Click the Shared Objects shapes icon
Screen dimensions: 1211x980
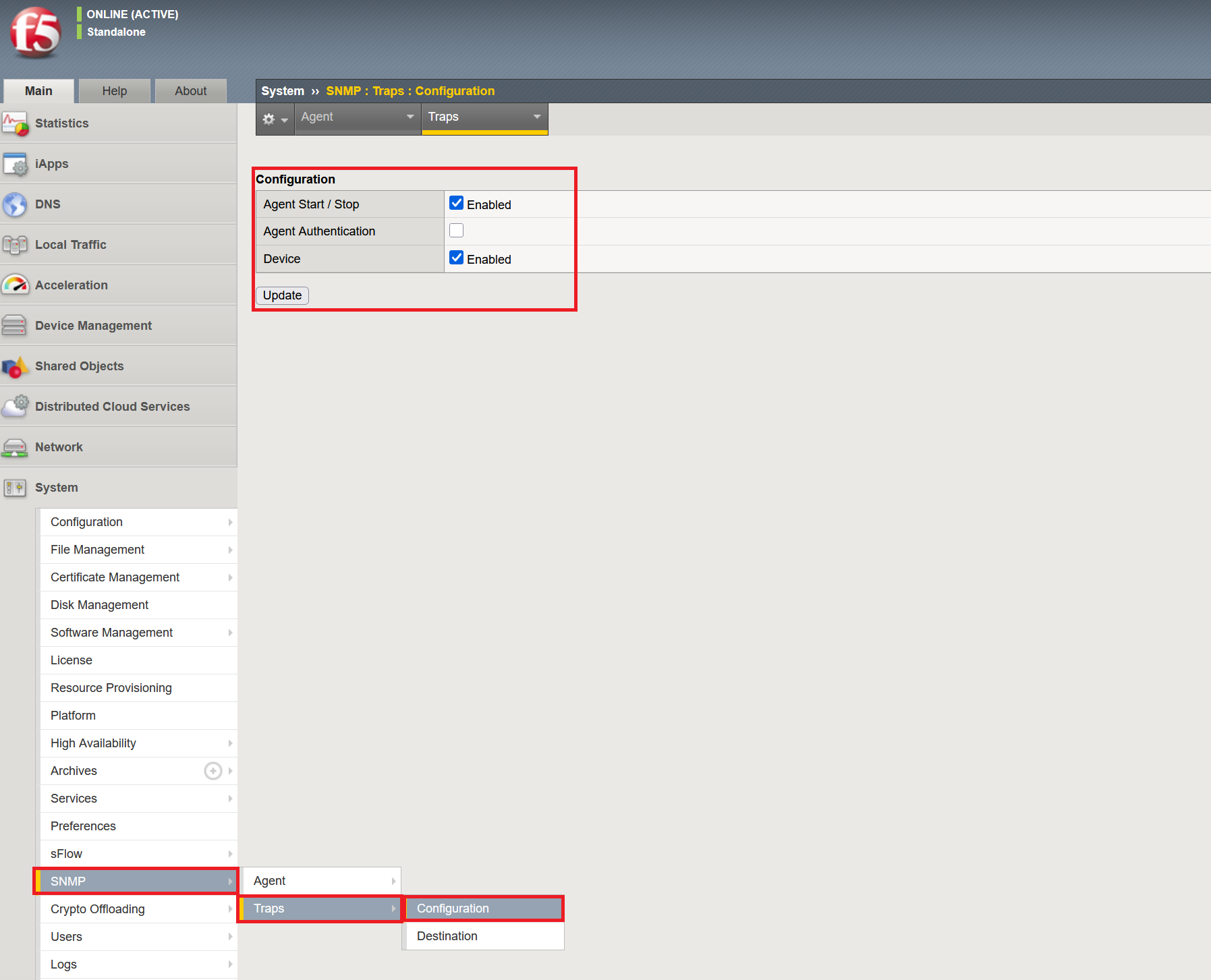pyautogui.click(x=16, y=367)
